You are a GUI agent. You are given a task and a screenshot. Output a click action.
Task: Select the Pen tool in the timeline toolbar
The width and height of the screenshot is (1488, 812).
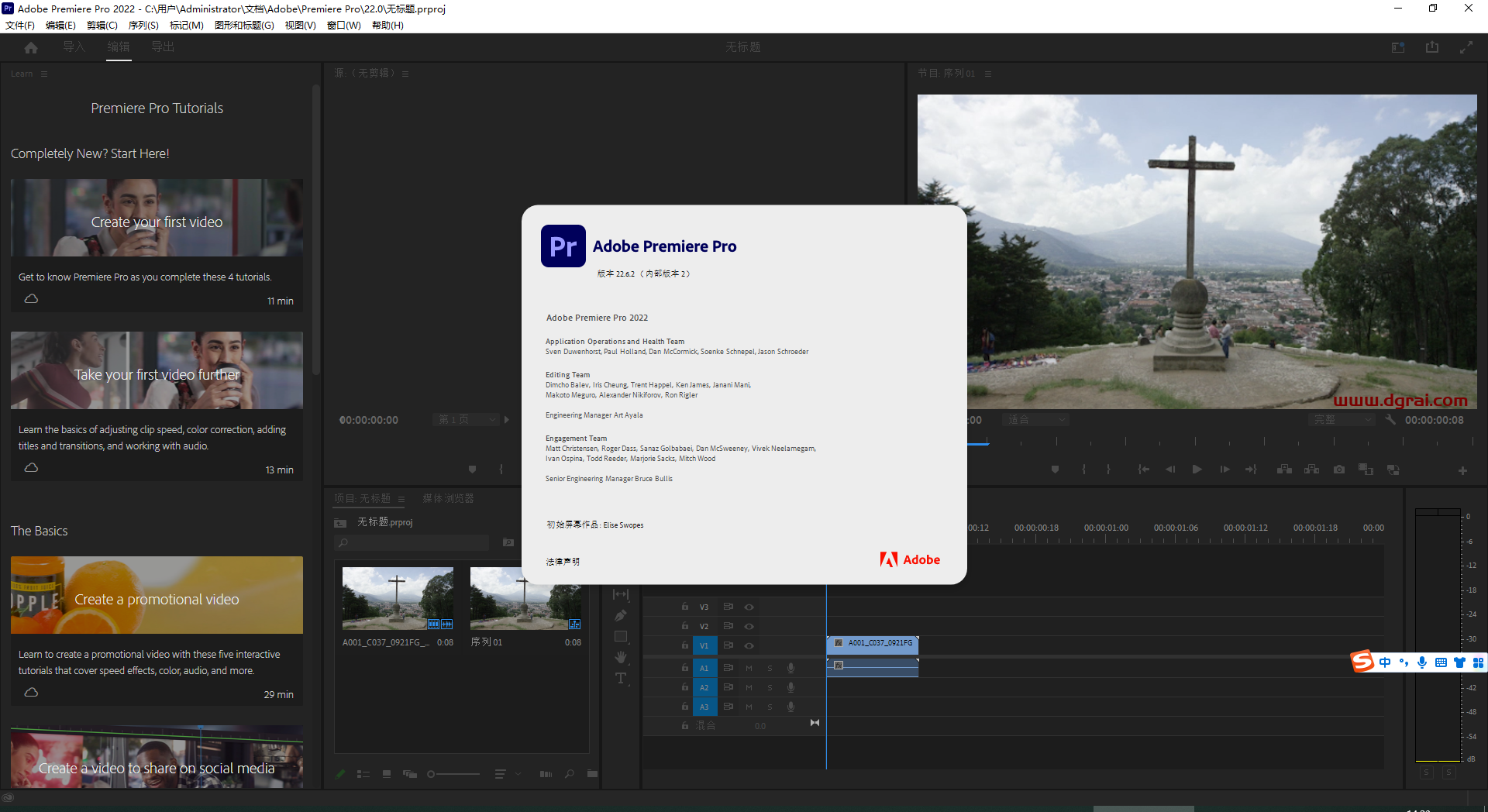pyautogui.click(x=620, y=615)
